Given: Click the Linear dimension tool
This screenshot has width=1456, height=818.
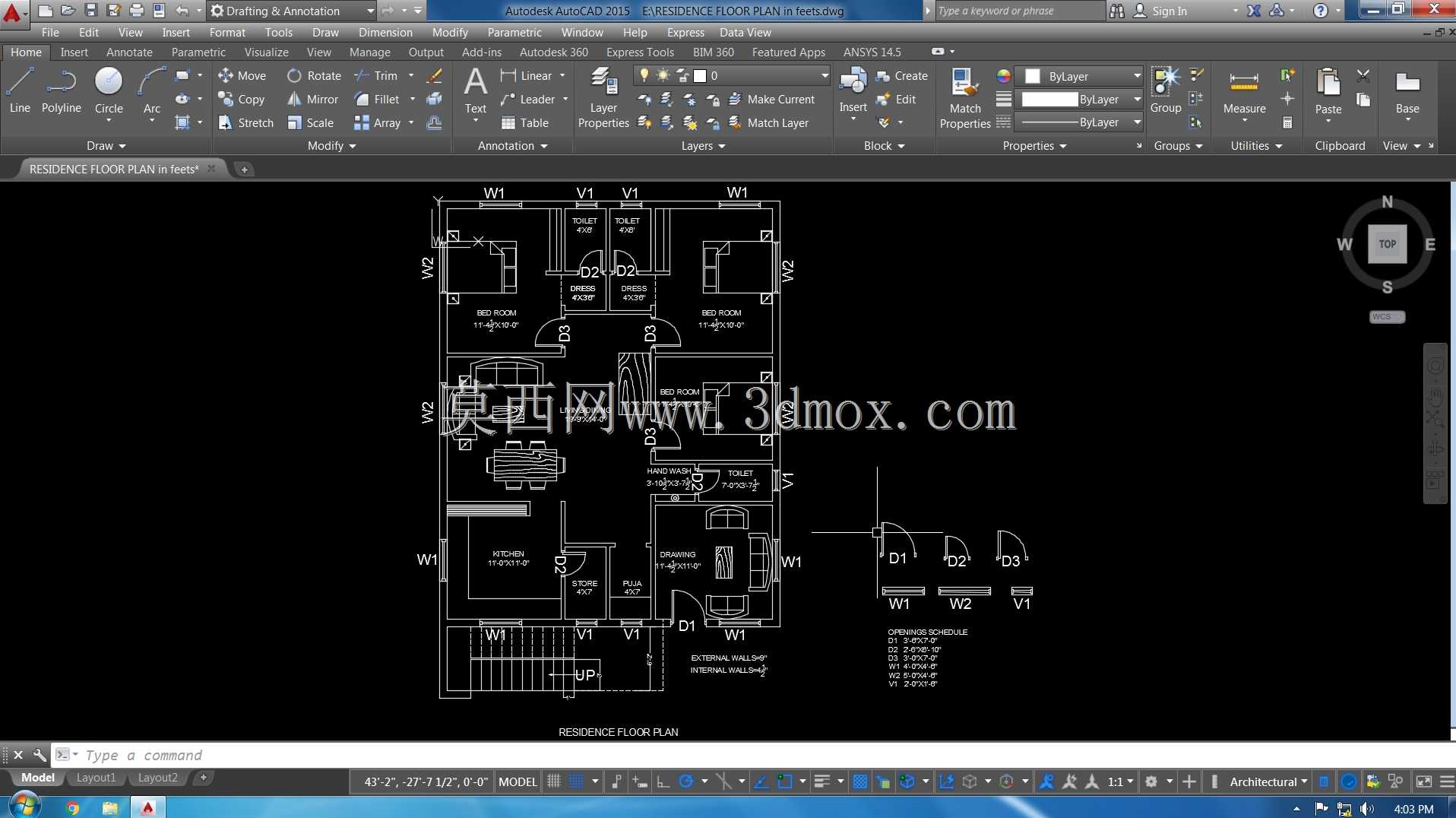Looking at the screenshot, I should (x=526, y=76).
